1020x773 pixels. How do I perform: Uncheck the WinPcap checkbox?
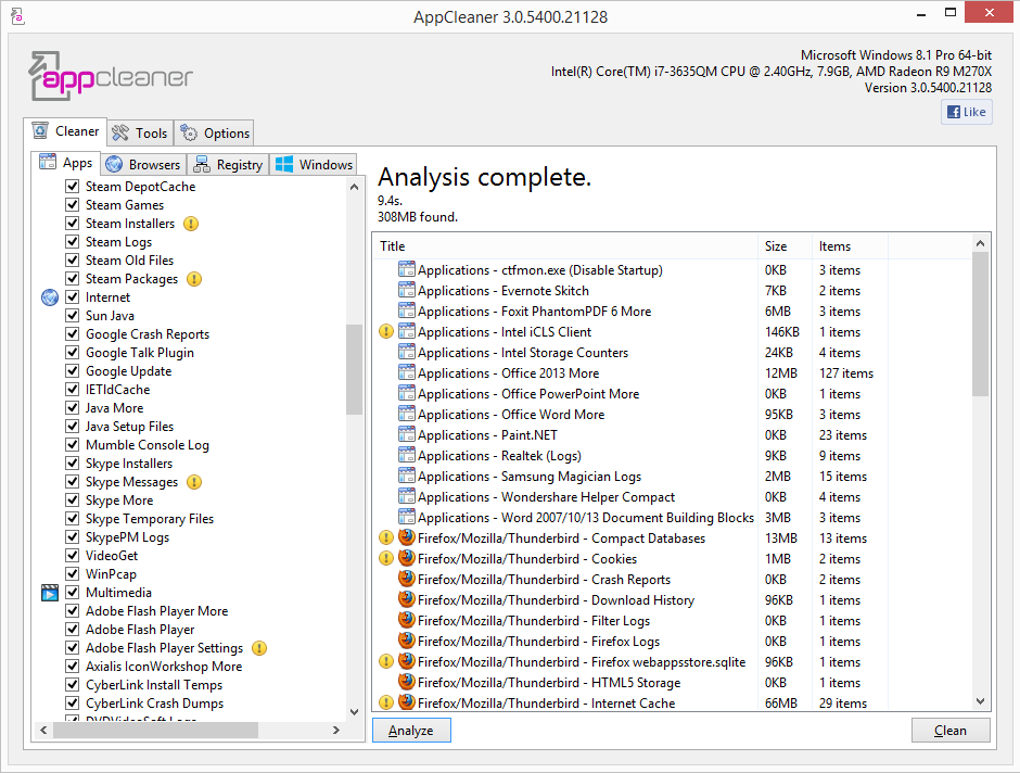72,574
